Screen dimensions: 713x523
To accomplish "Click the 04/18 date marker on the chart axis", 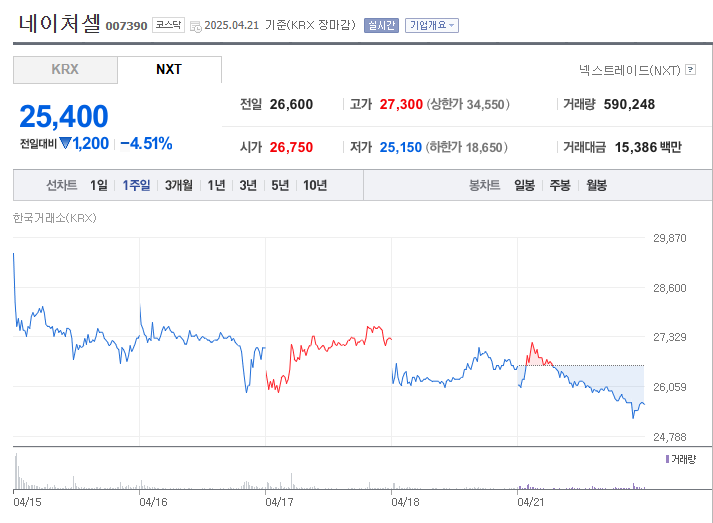I will click(405, 502).
